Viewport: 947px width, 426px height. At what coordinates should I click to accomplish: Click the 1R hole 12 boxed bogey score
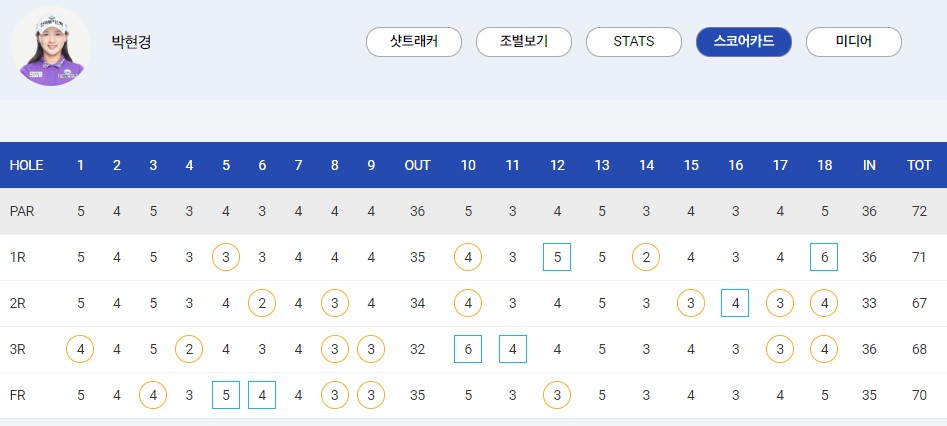557,257
